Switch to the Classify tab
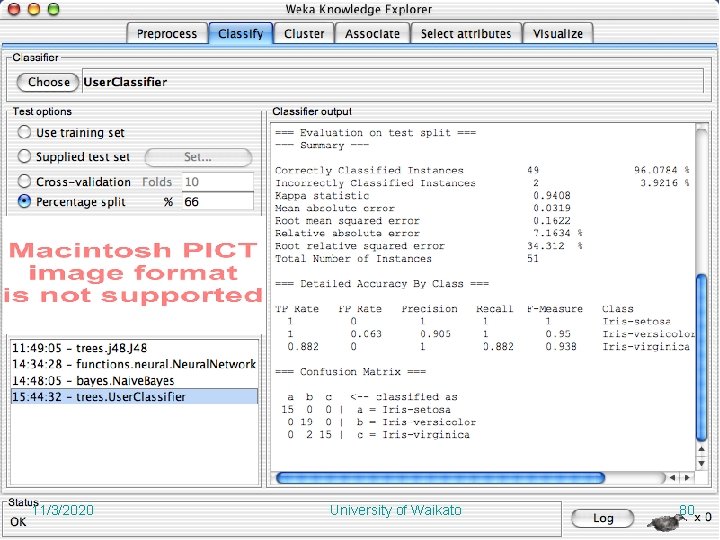 [241, 34]
